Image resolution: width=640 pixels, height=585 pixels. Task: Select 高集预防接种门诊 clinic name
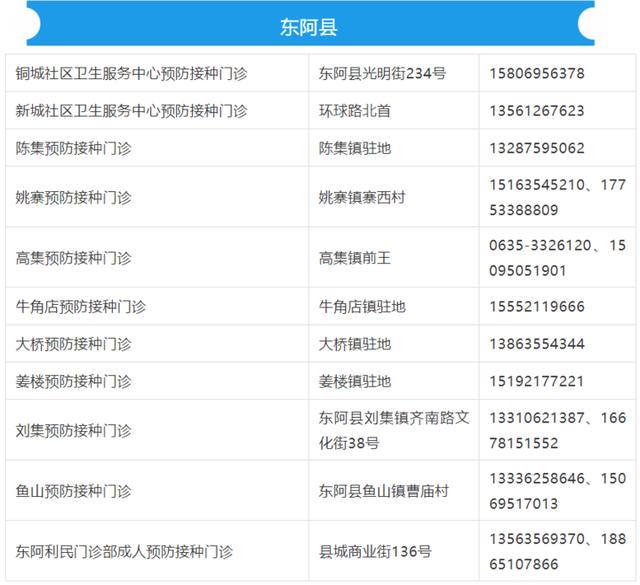tap(73, 258)
